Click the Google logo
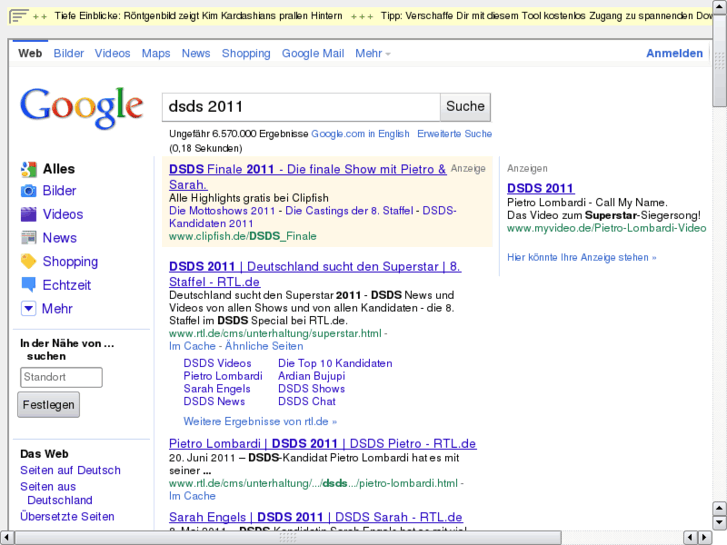Screen dimensions: 727x545 [x=82, y=108]
